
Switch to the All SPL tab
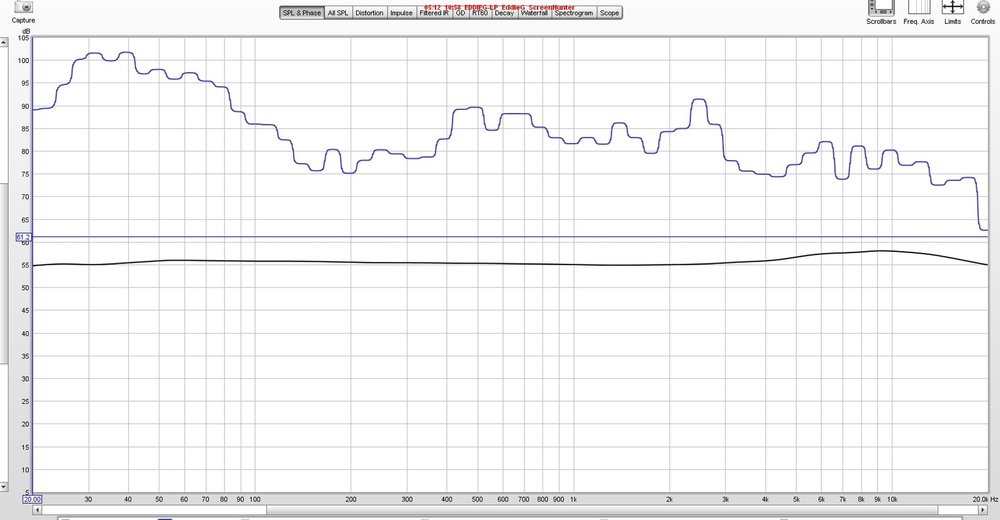338,13
